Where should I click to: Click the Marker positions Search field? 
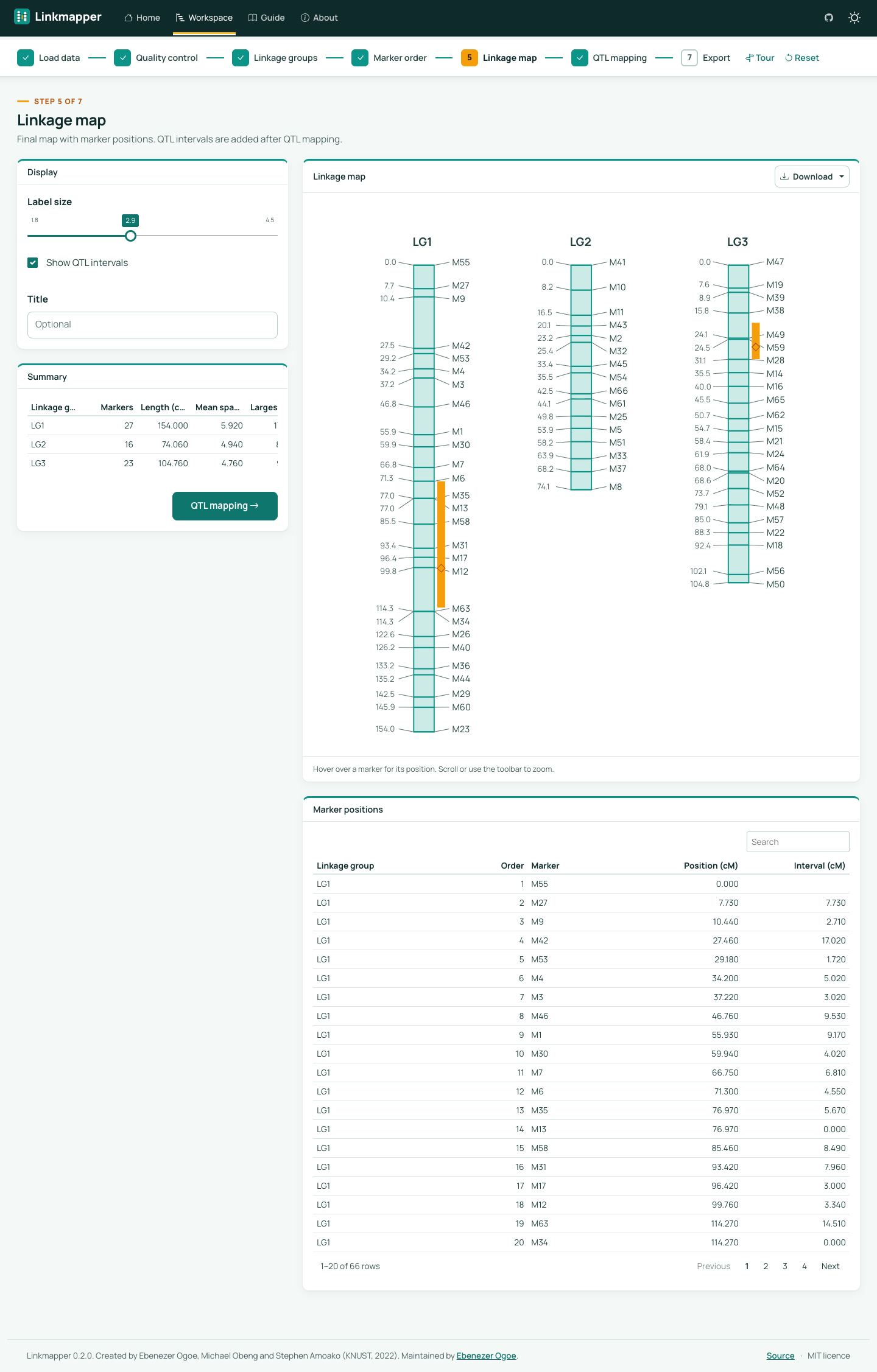pos(798,842)
